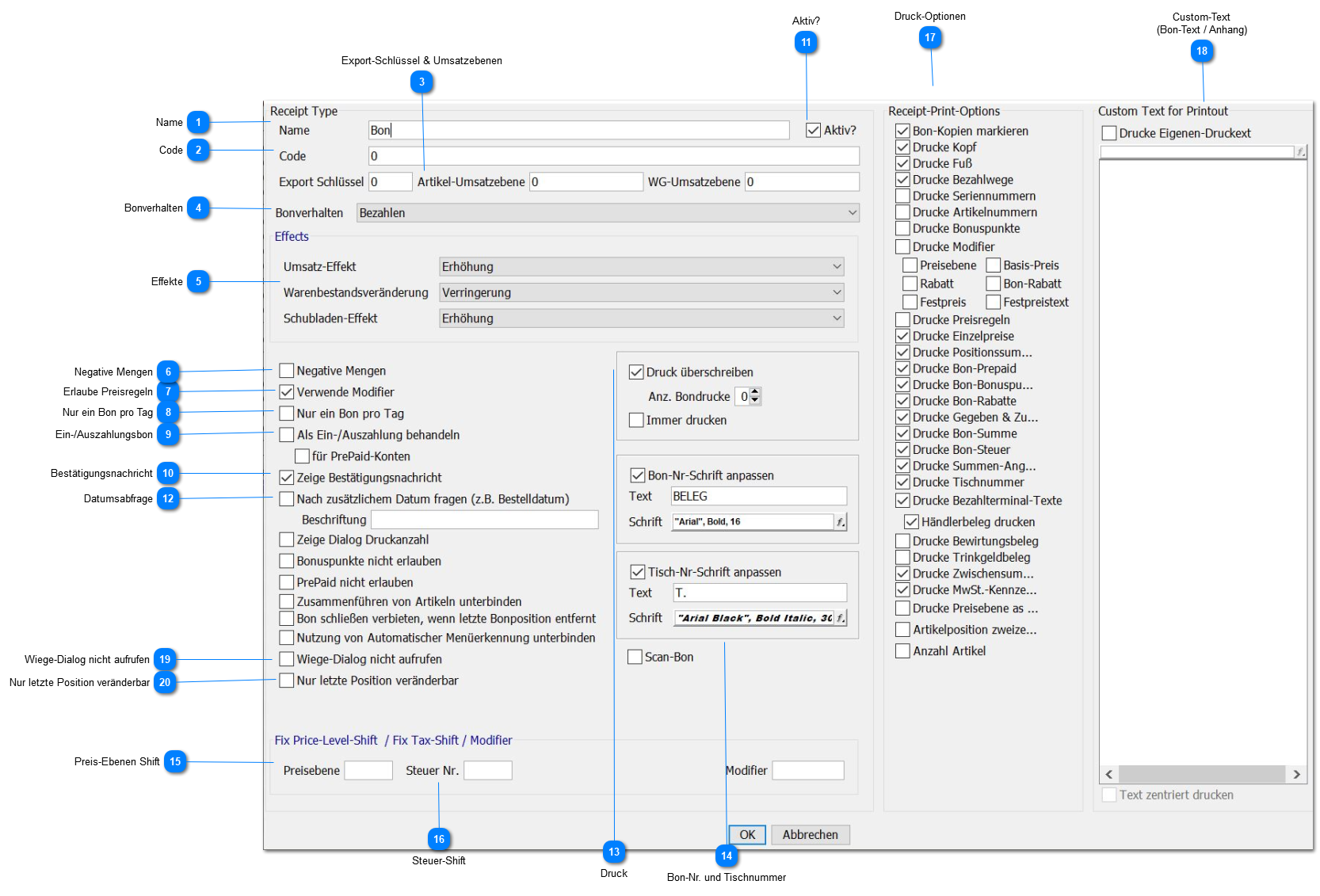The image size is (1320, 896).
Task: Increase Anz. Bondrucke with up arrow
Action: [755, 391]
